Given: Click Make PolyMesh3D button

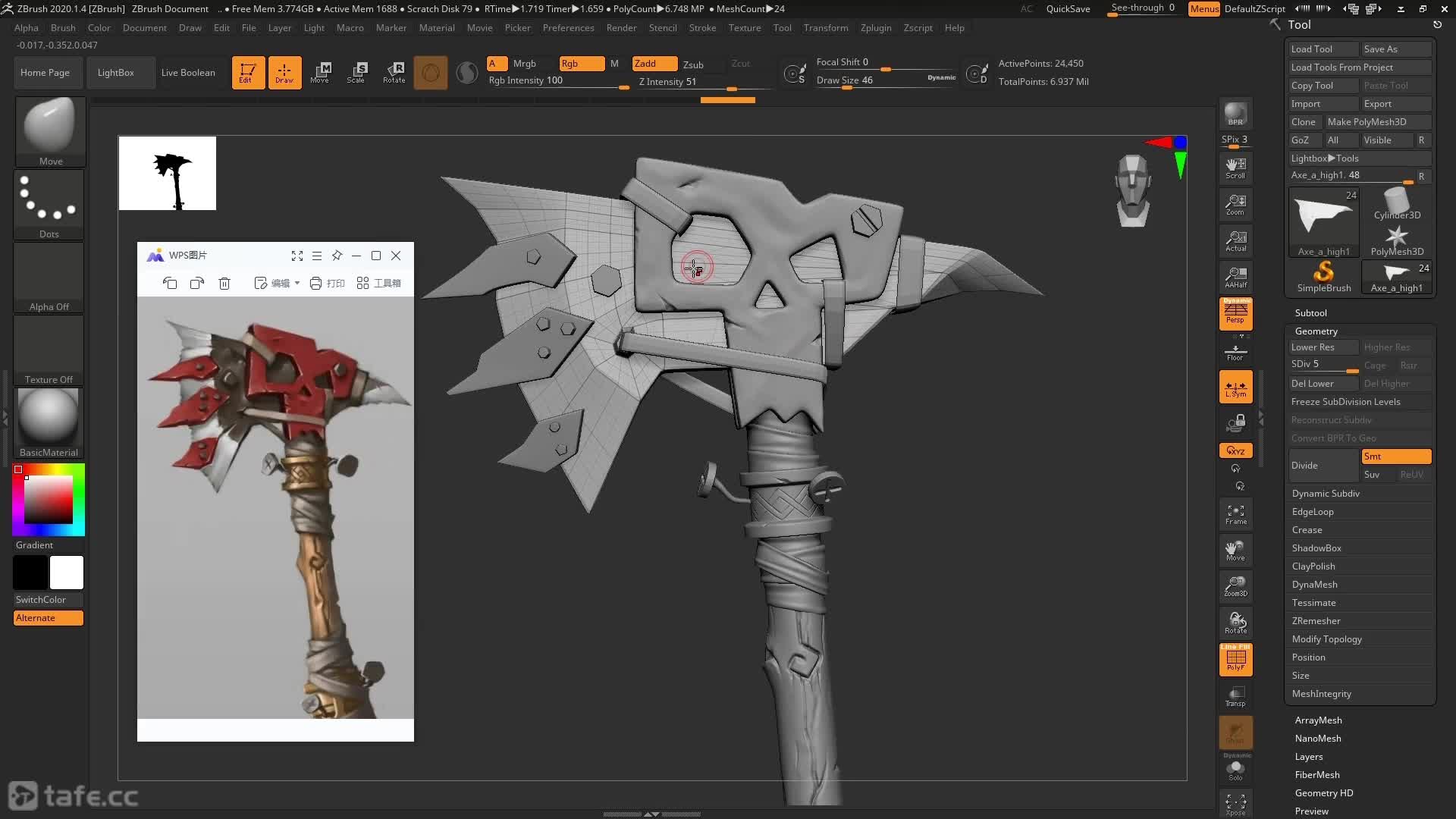Looking at the screenshot, I should (1377, 122).
